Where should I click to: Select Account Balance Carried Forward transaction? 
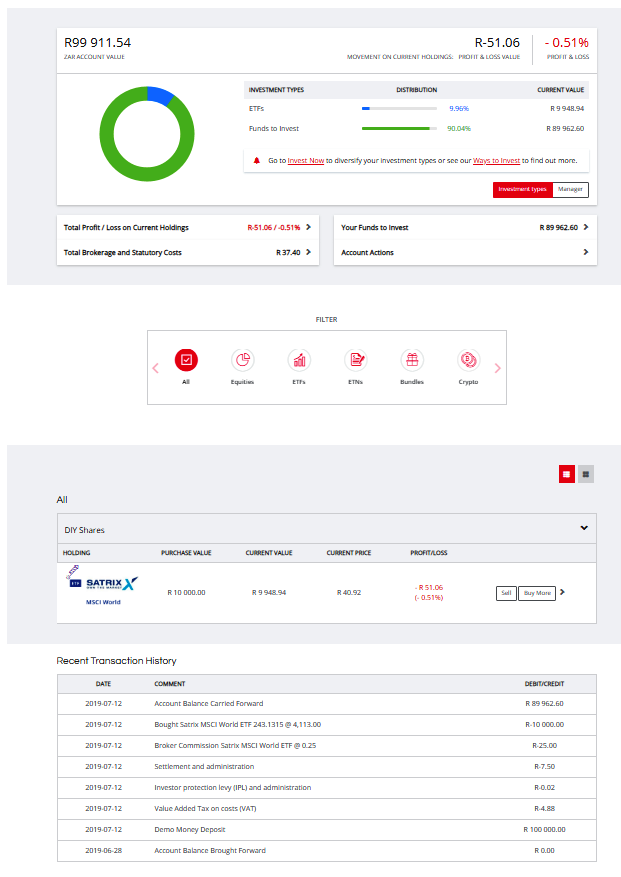coord(327,704)
